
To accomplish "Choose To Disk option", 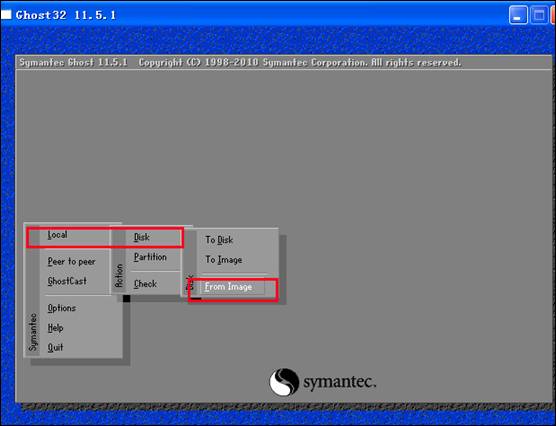I will pos(219,240).
